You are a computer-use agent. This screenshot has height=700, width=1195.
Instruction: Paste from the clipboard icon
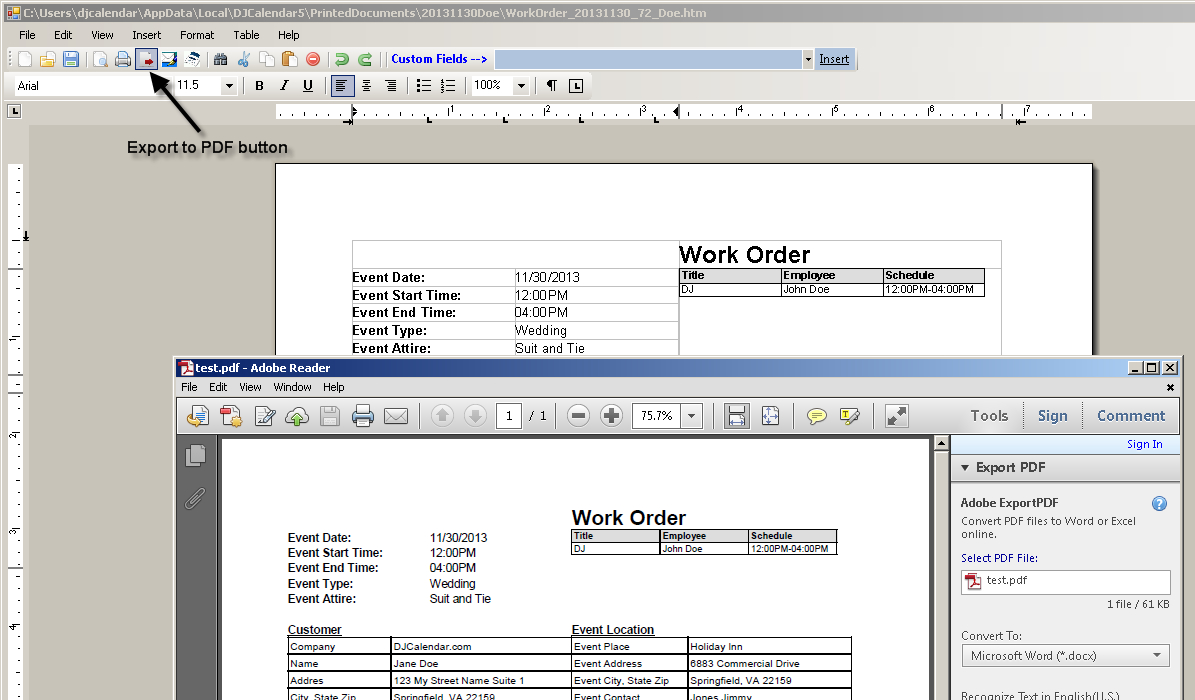290,59
